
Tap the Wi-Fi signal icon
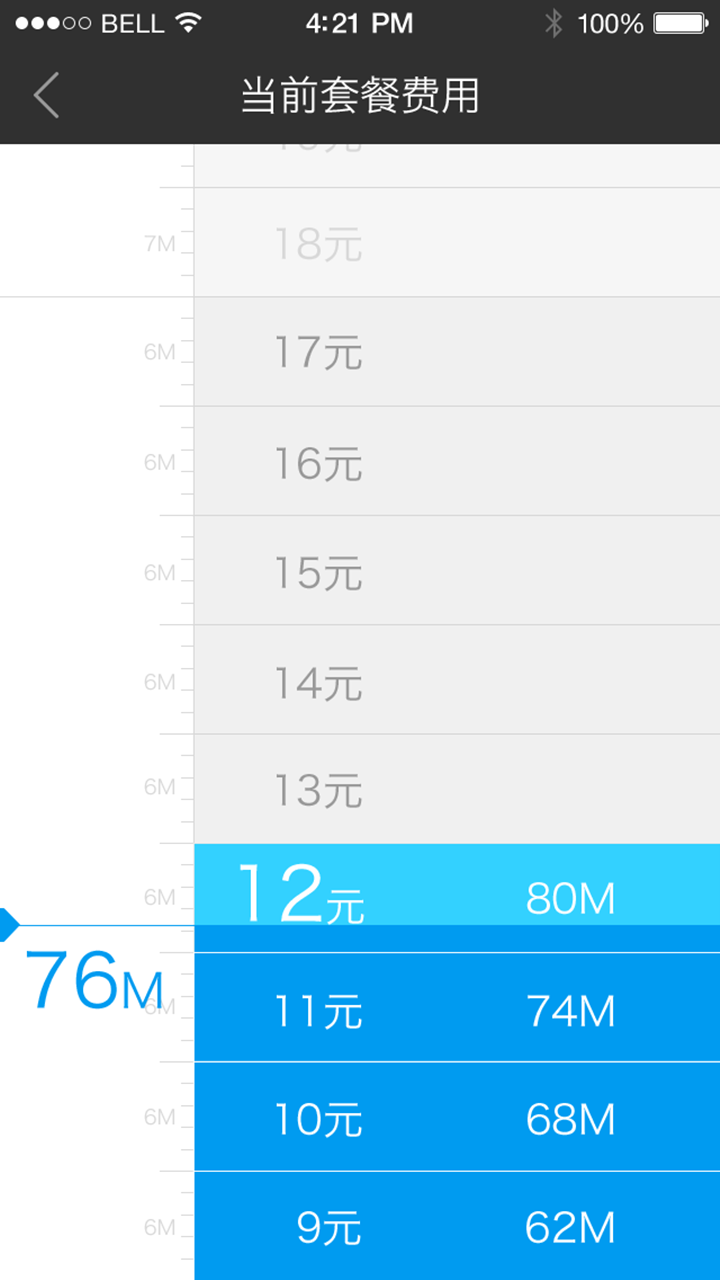coord(187,22)
